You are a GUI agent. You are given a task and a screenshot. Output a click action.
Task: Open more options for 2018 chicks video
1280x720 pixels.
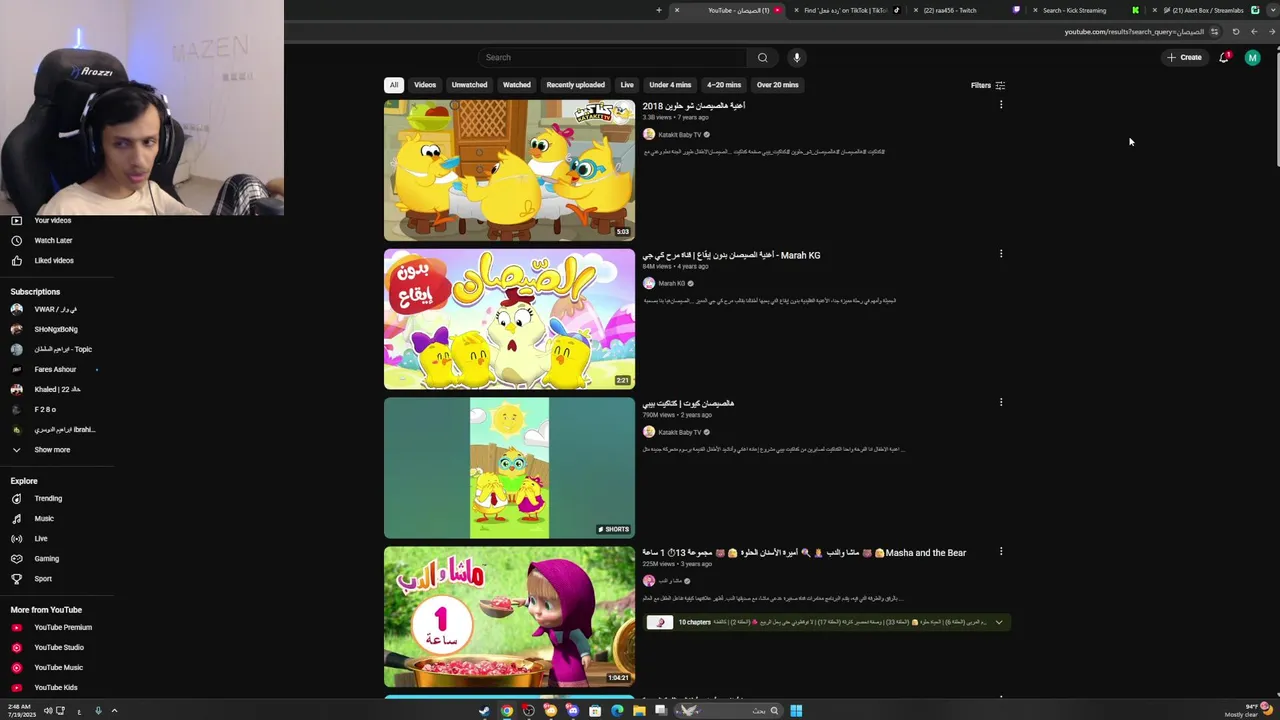(1001, 105)
